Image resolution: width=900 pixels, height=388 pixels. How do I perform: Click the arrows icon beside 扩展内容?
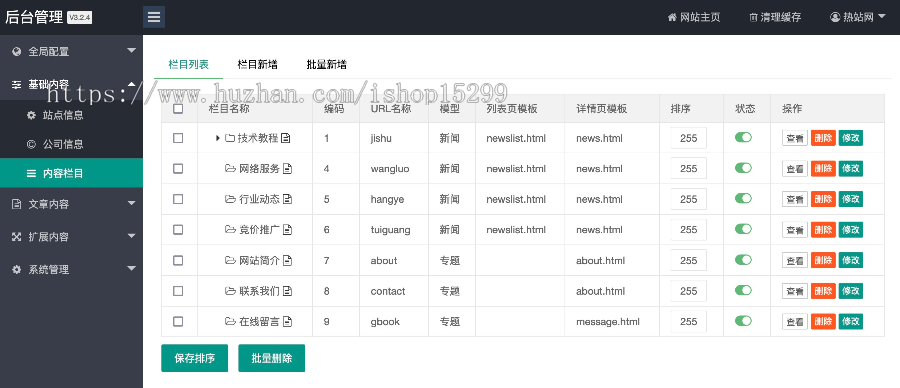[x=17, y=236]
